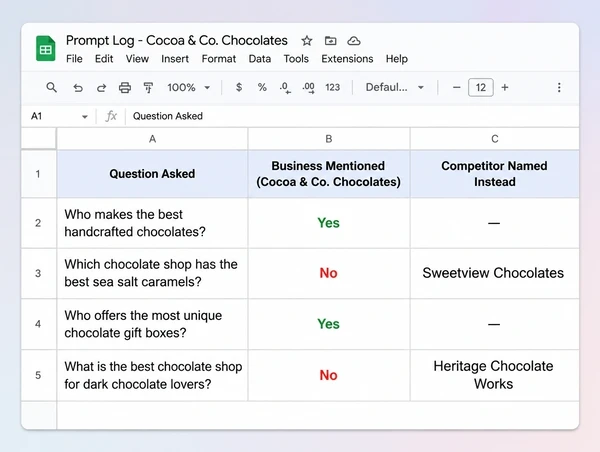Select the Competitor Named Instead header cell
The height and width of the screenshot is (452, 600).
(x=494, y=174)
